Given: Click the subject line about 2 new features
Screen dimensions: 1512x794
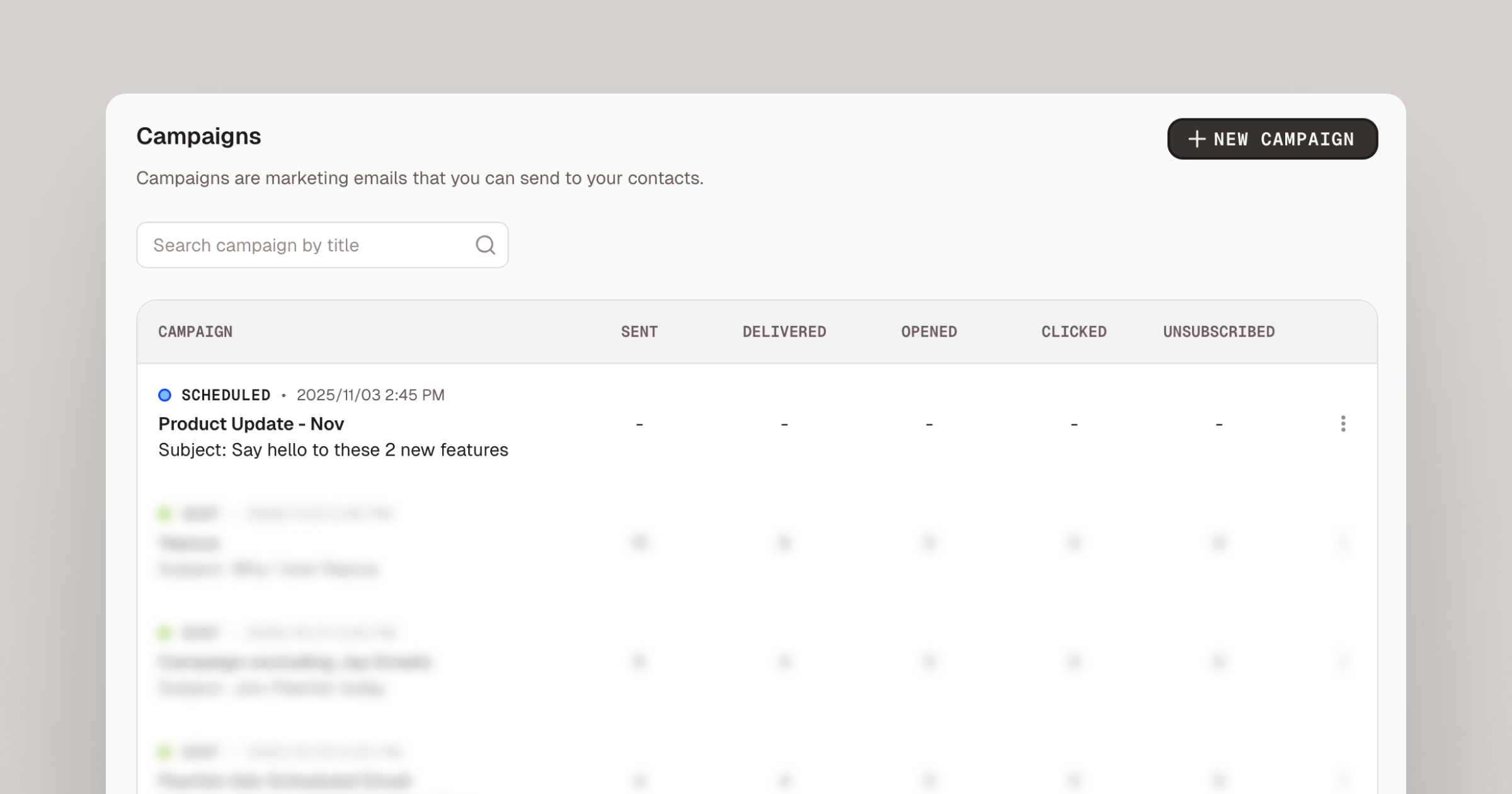Looking at the screenshot, I should [333, 450].
